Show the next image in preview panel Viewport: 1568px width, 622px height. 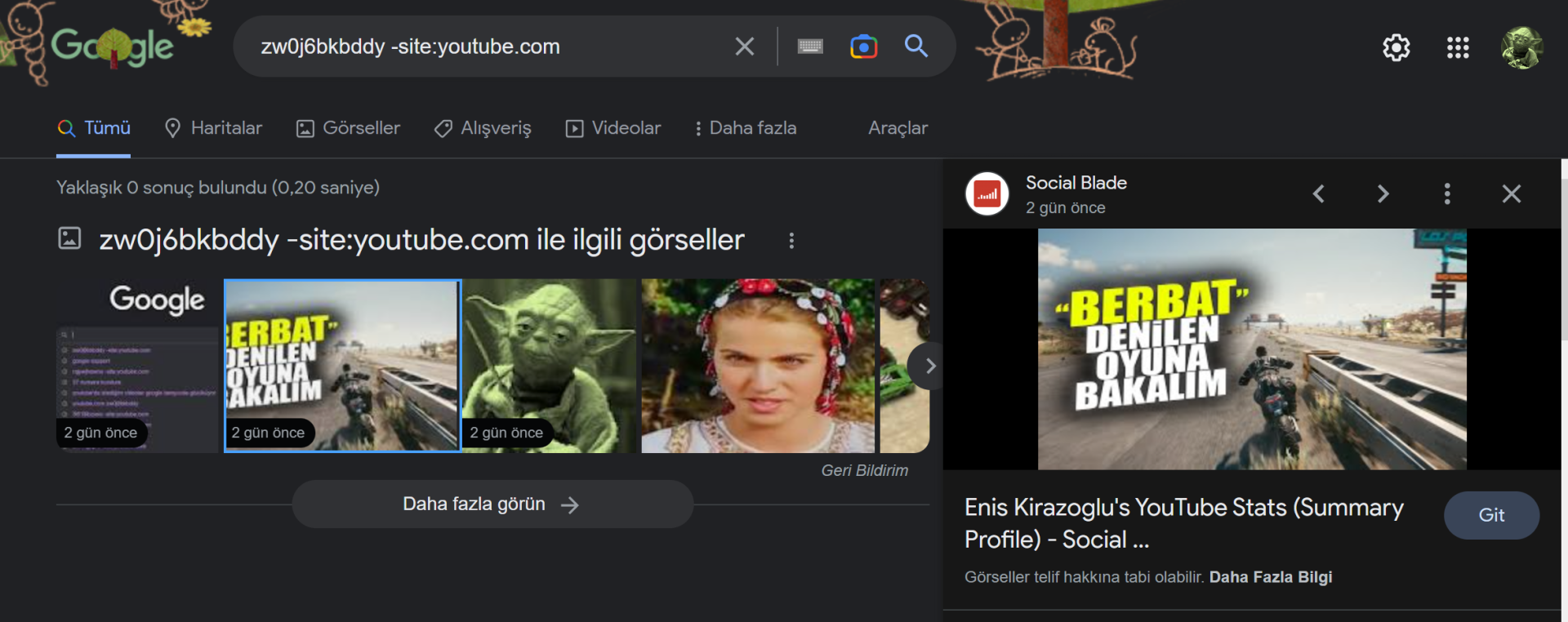[x=1383, y=194]
